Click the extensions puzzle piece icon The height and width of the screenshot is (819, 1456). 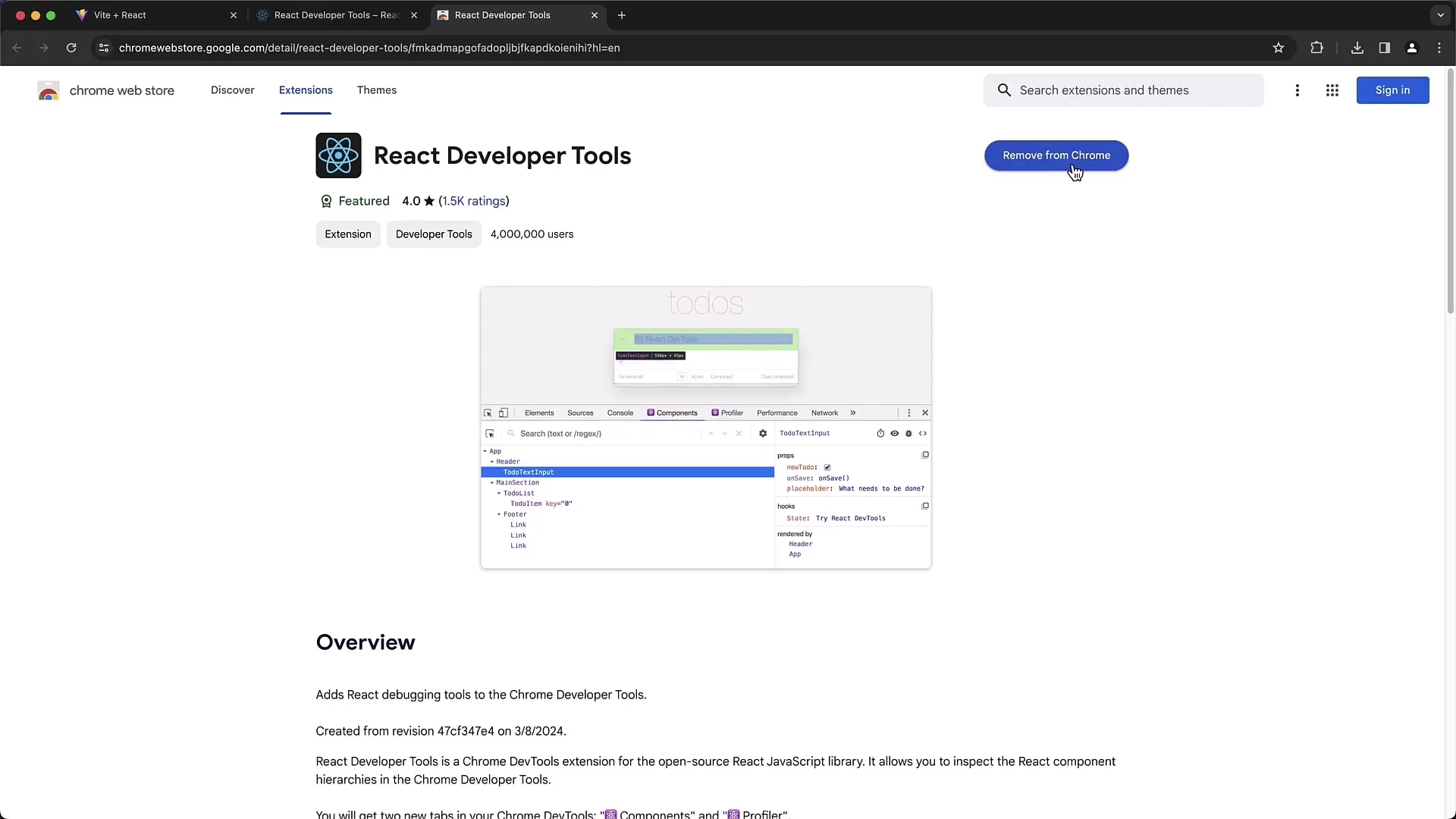(x=1316, y=47)
